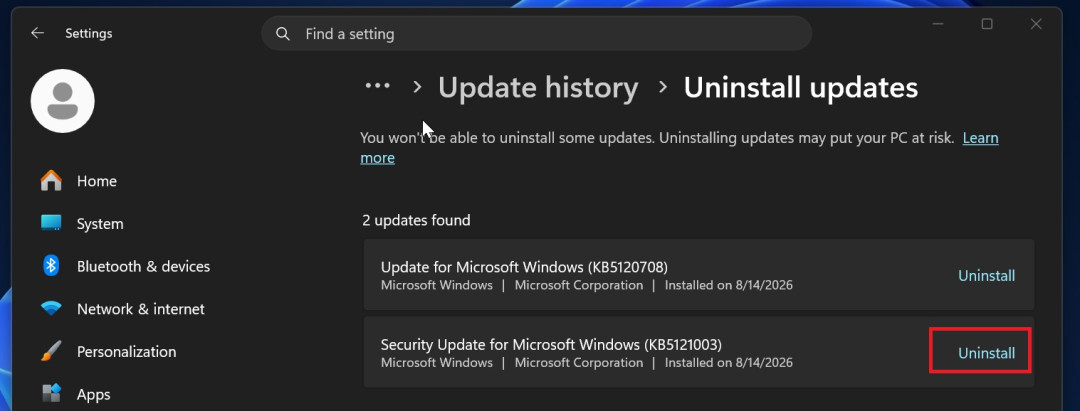This screenshot has width=1080, height=411.
Task: Open the Home settings page
Action: click(x=96, y=181)
